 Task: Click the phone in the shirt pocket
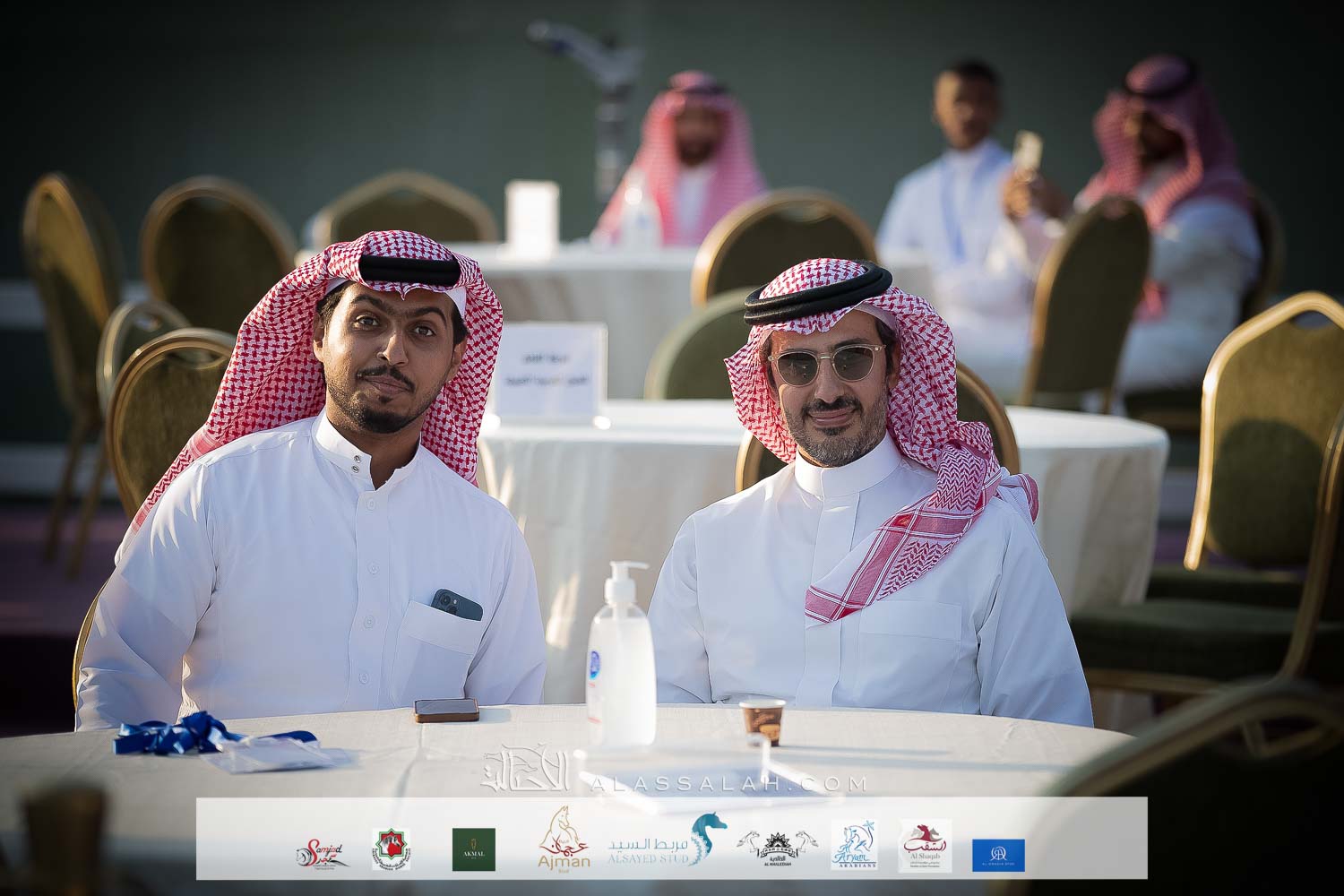tap(456, 605)
